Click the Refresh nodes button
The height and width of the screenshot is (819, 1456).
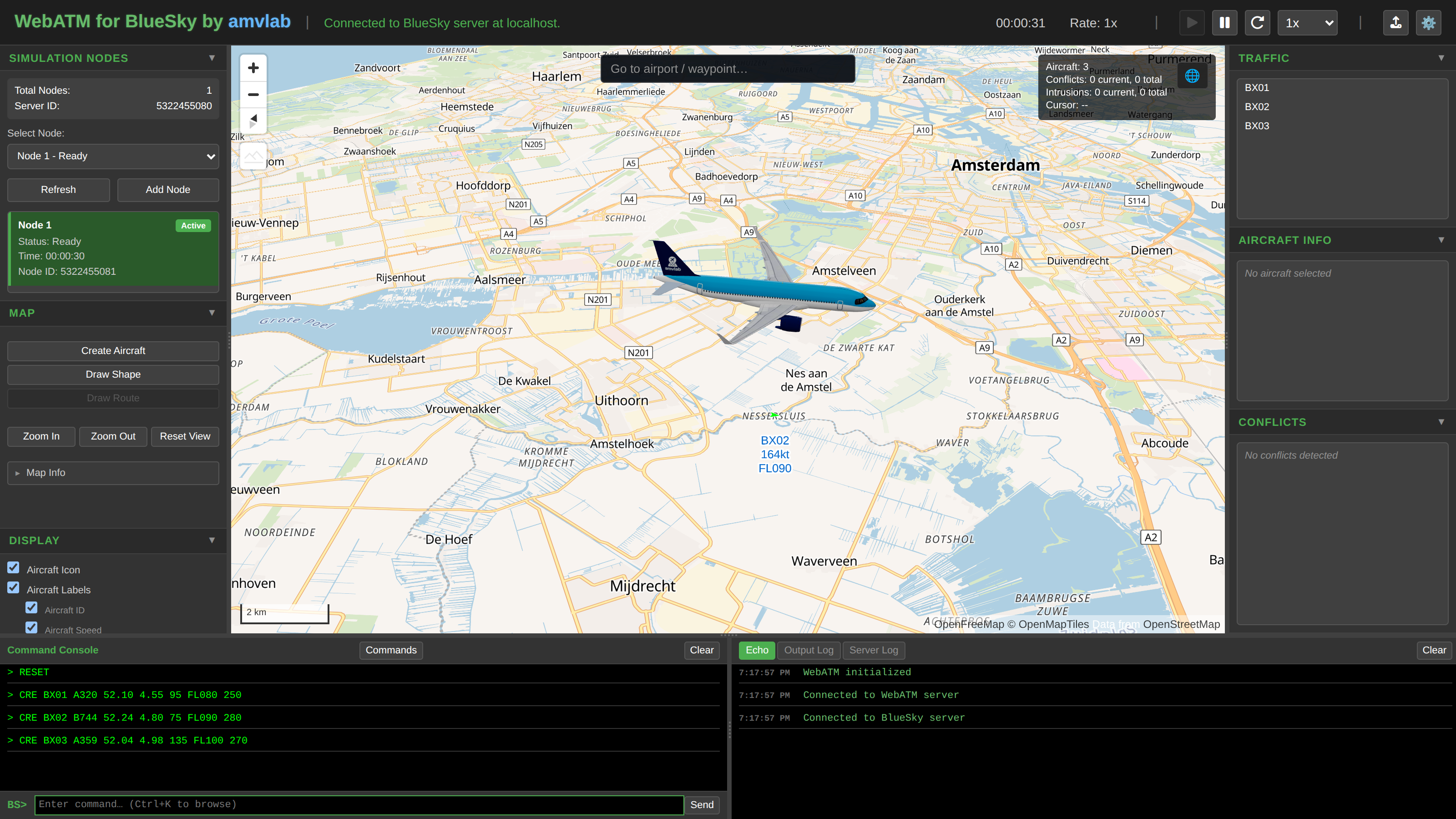coord(58,190)
